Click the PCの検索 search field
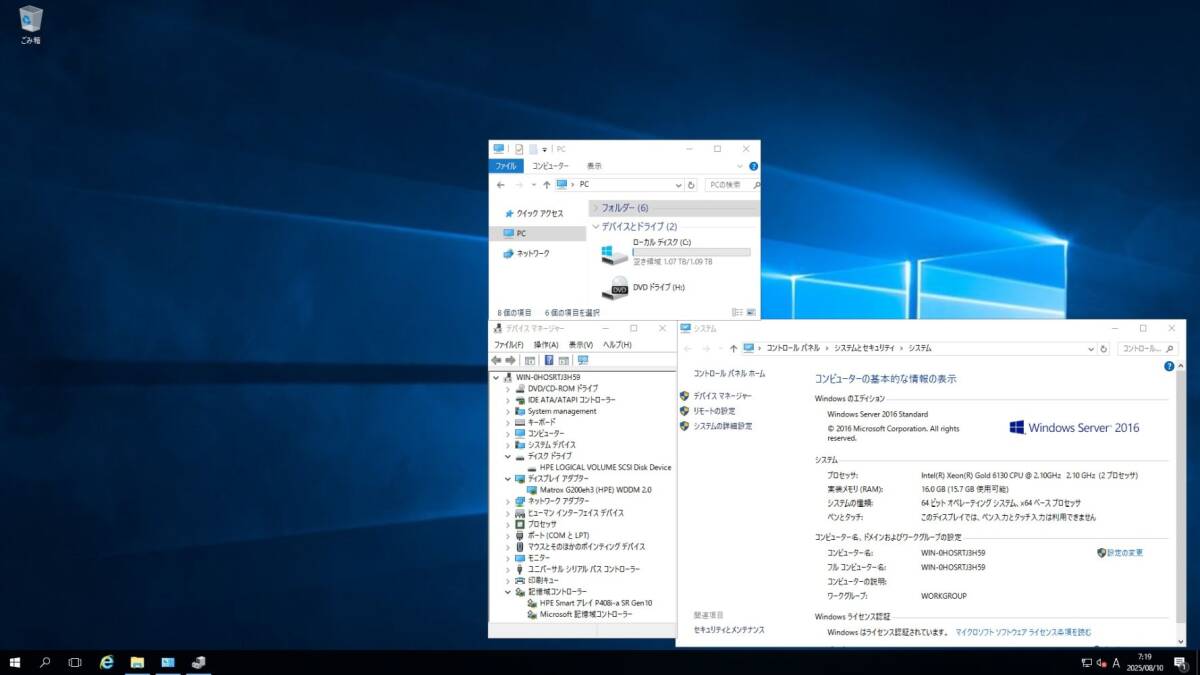Image resolution: width=1200 pixels, height=675 pixels. point(727,185)
